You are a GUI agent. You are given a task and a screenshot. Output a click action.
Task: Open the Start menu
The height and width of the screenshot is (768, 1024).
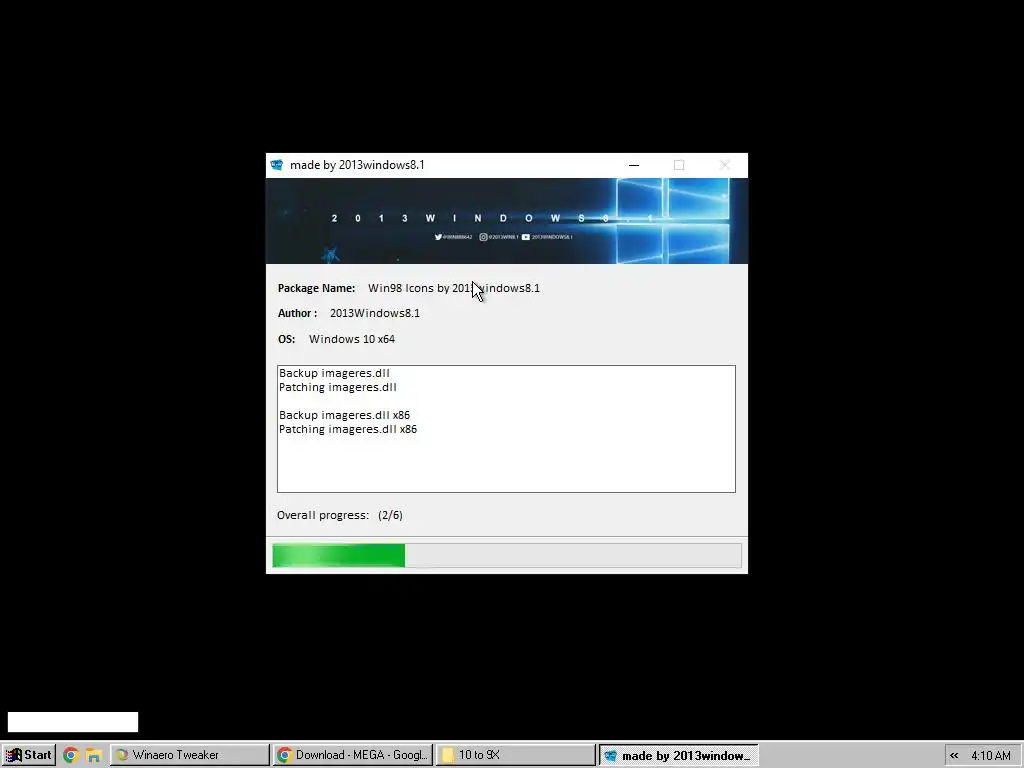click(28, 755)
